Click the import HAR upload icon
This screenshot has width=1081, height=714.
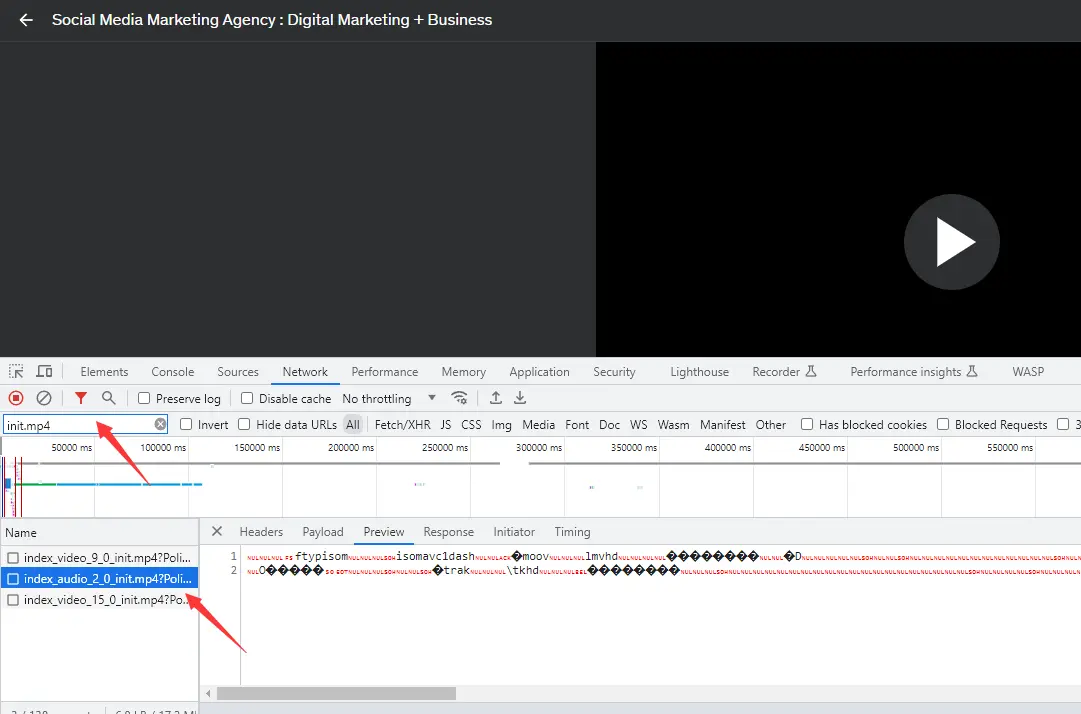[496, 398]
